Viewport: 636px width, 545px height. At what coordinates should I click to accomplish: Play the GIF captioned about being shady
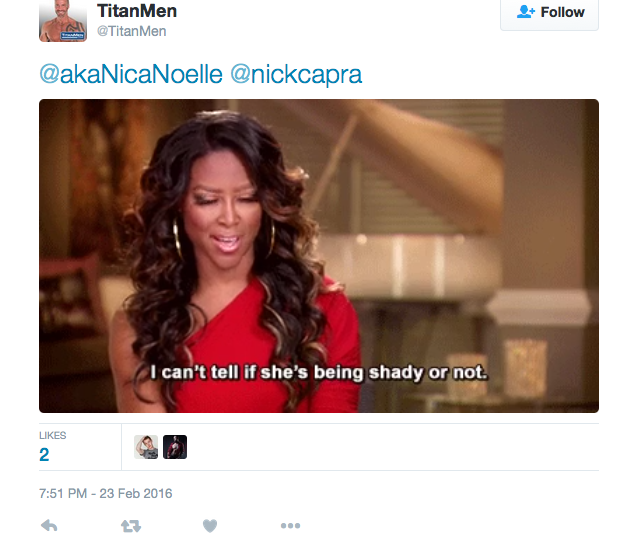(x=319, y=256)
